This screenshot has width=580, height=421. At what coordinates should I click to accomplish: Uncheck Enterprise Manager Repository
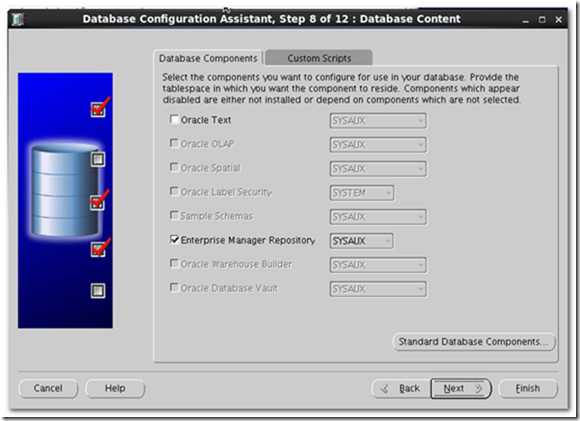(x=174, y=239)
